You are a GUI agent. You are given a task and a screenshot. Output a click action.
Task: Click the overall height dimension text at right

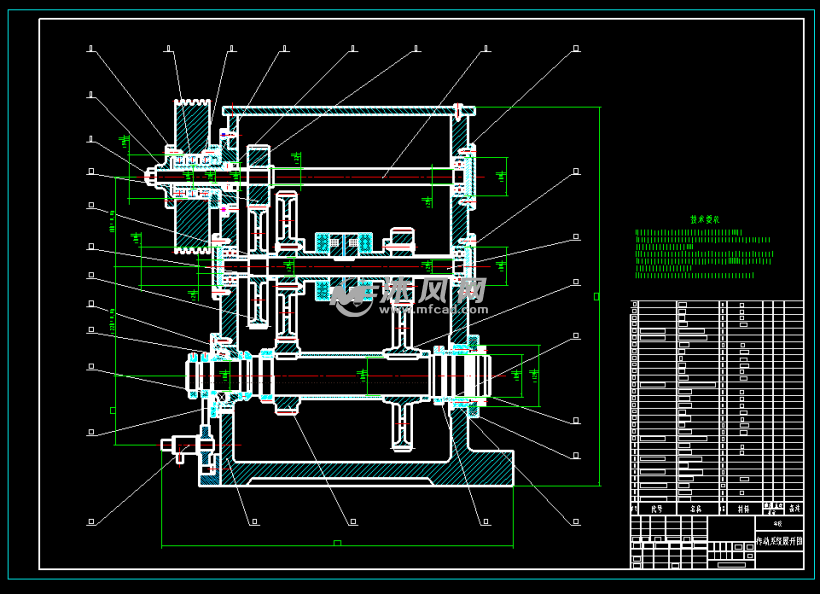[597, 296]
